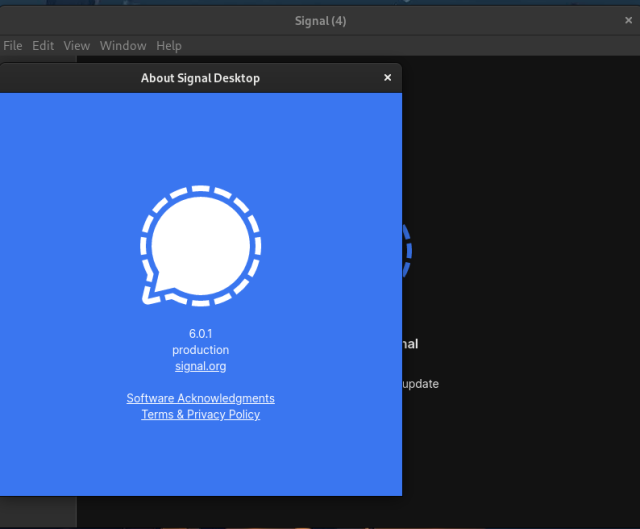Image resolution: width=640 pixels, height=529 pixels.
Task: Open Terms & Privacy Policy link
Action: tap(200, 414)
